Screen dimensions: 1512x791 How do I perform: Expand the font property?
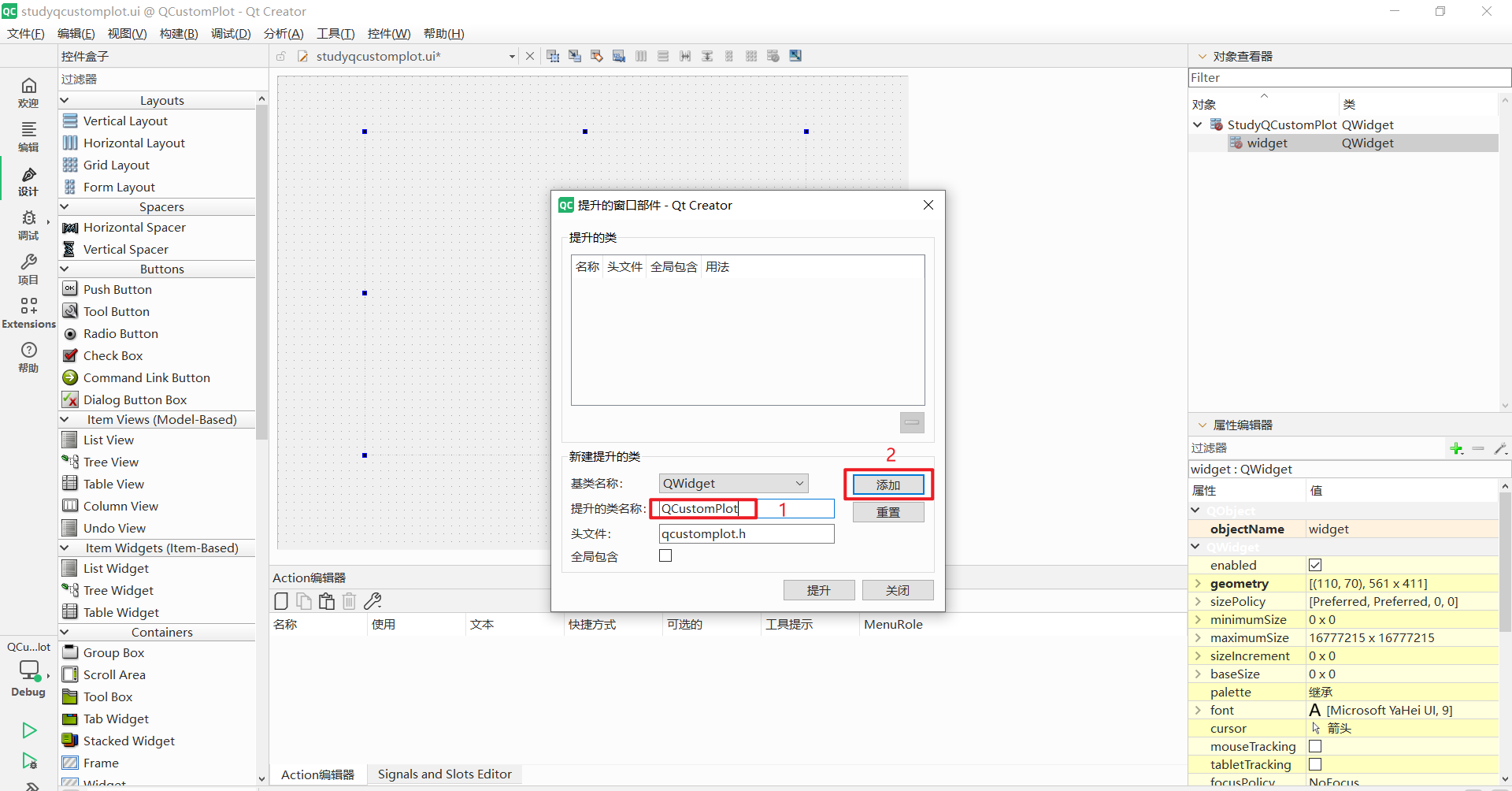coord(1198,711)
